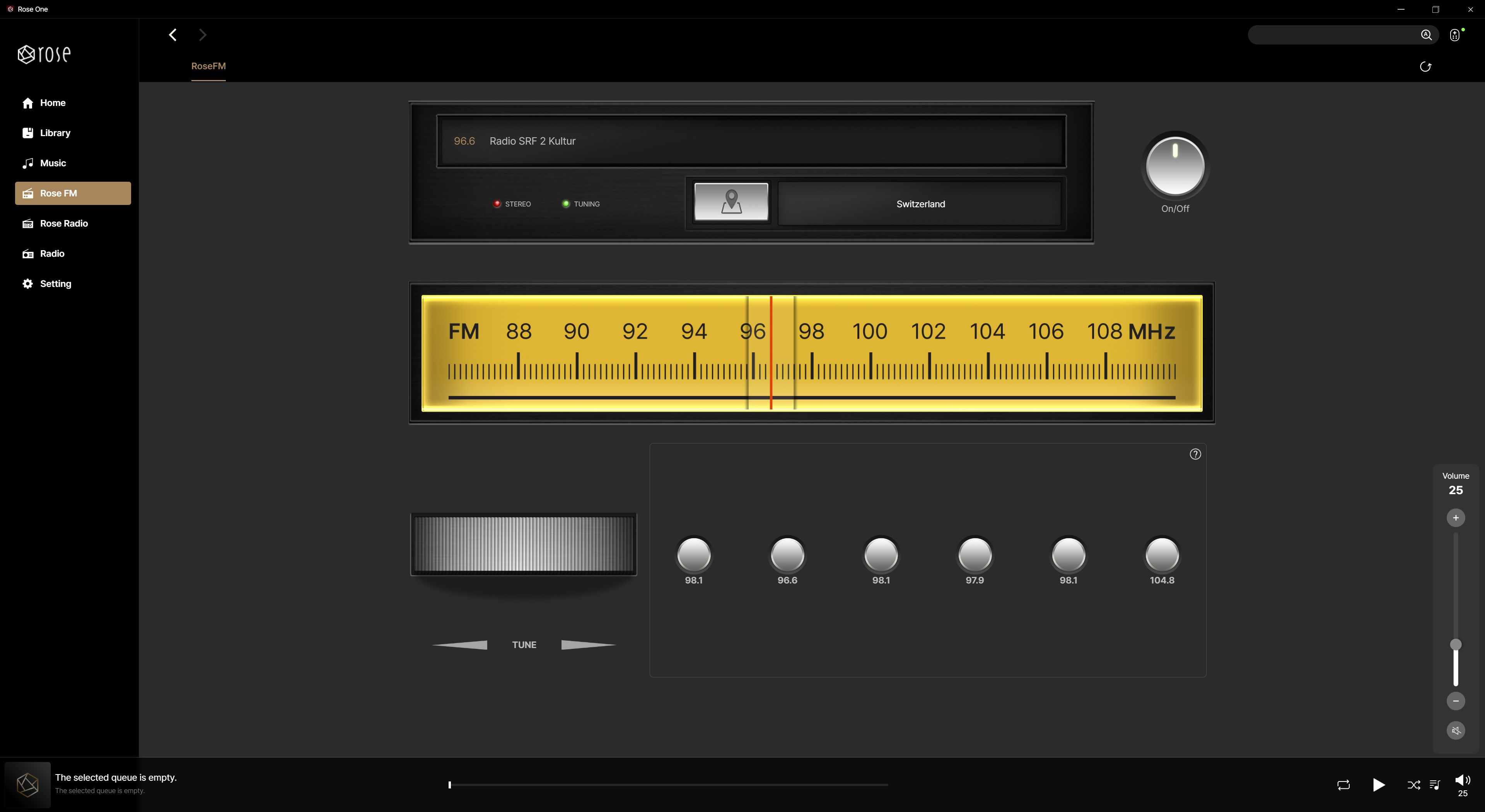
Task: Click the search magnifier icon
Action: (1425, 35)
